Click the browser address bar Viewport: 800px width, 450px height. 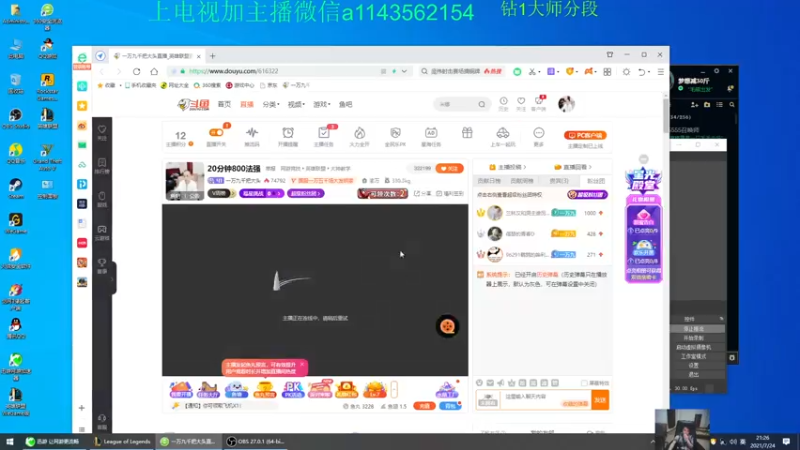281,71
